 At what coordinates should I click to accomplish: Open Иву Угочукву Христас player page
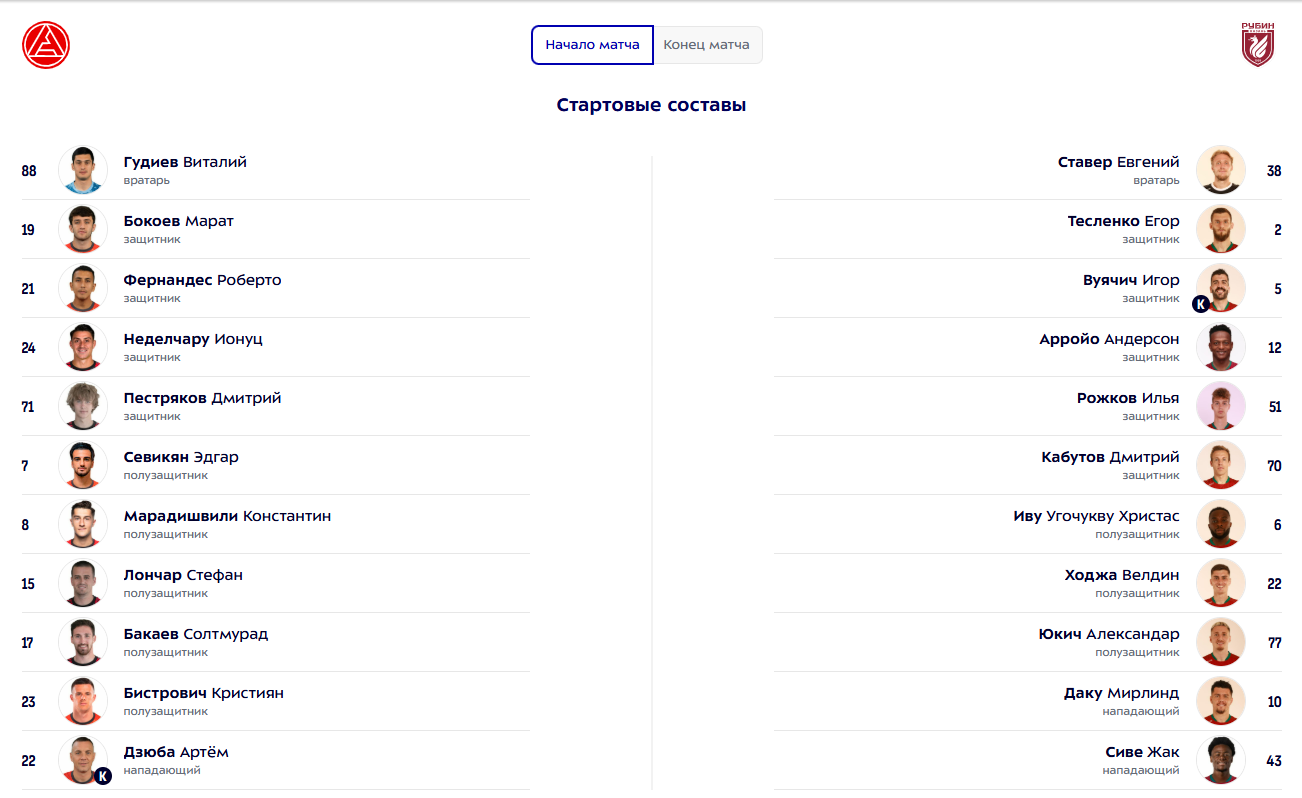coord(1096,516)
